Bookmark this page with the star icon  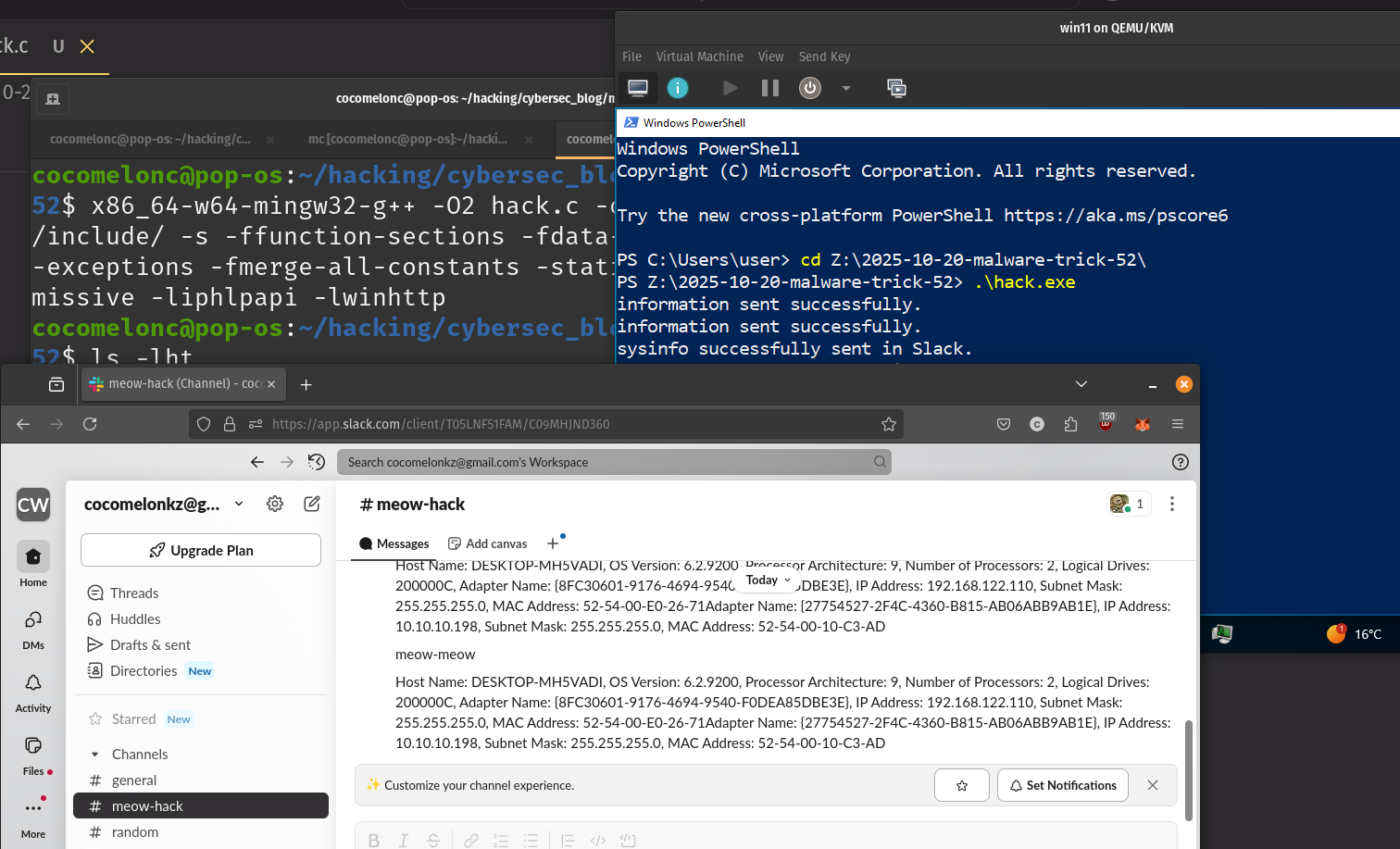(x=889, y=424)
